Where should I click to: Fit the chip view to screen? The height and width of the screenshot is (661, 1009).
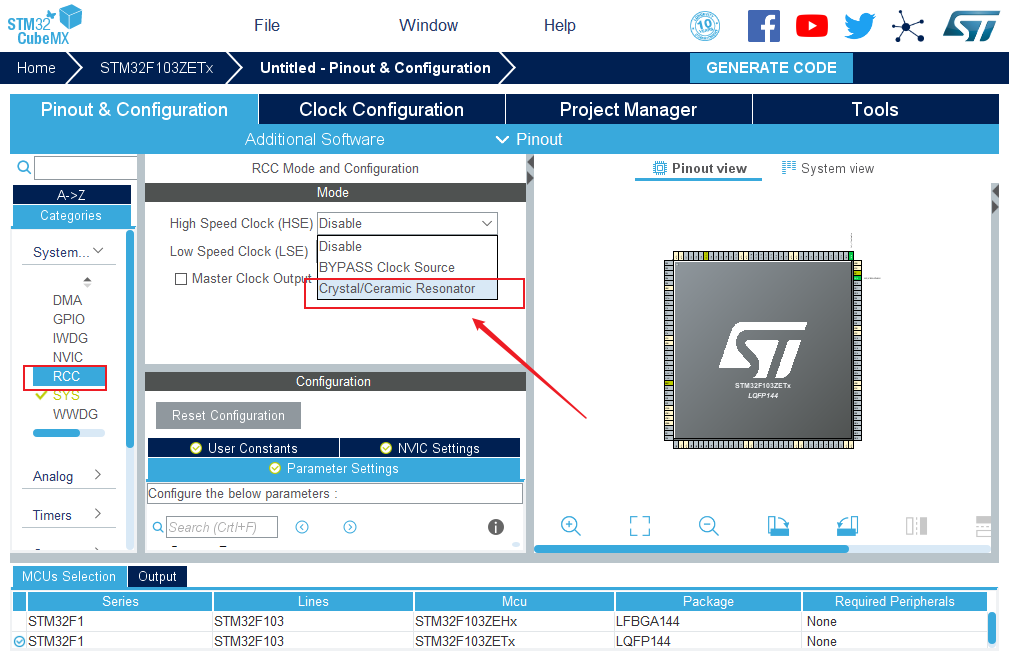(x=639, y=525)
